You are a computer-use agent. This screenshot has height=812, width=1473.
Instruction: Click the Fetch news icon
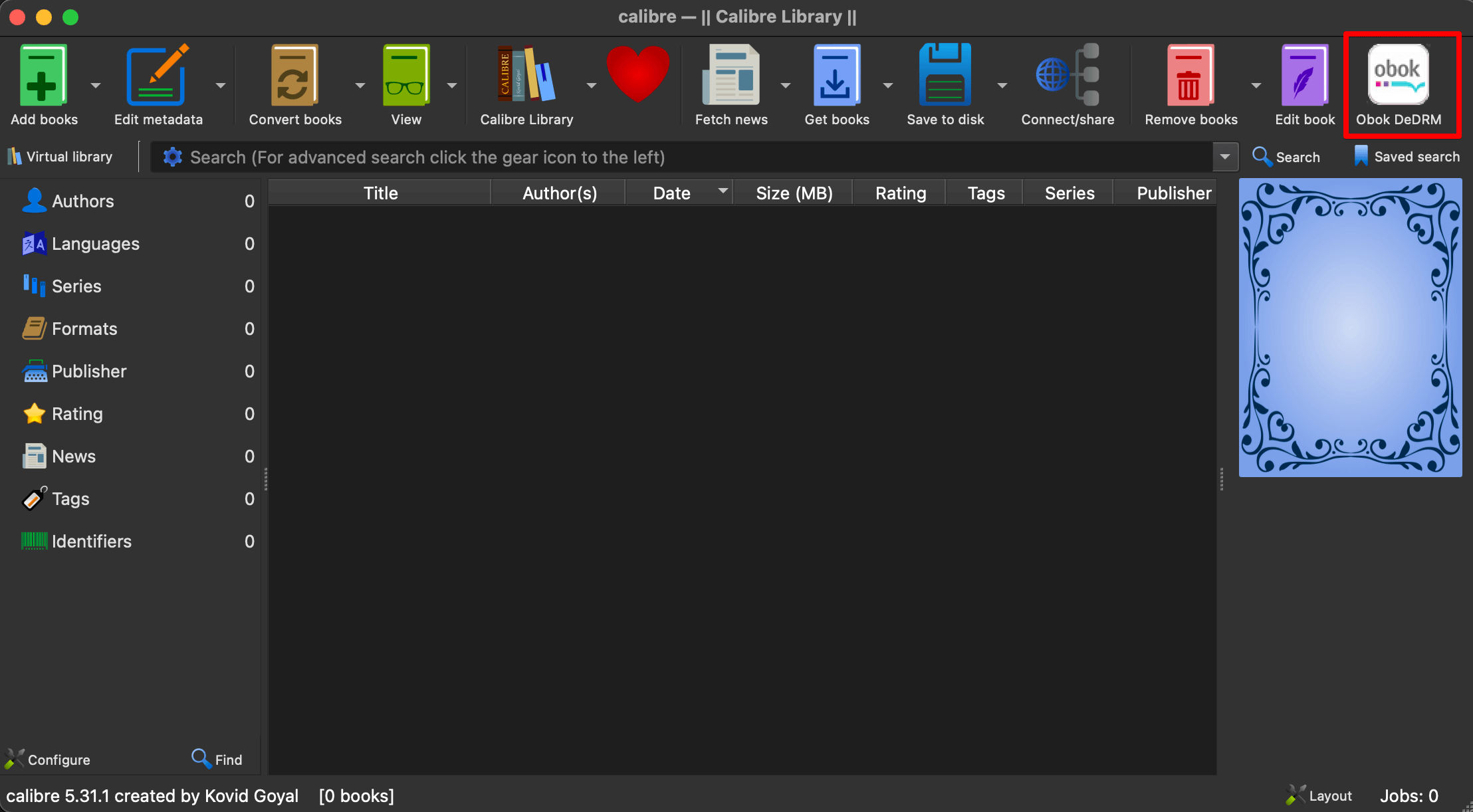[731, 74]
